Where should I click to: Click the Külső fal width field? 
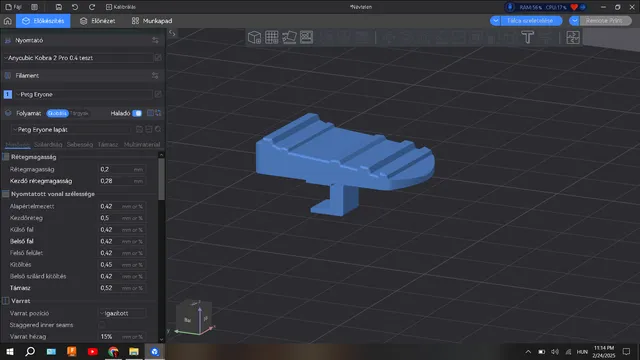122,230
